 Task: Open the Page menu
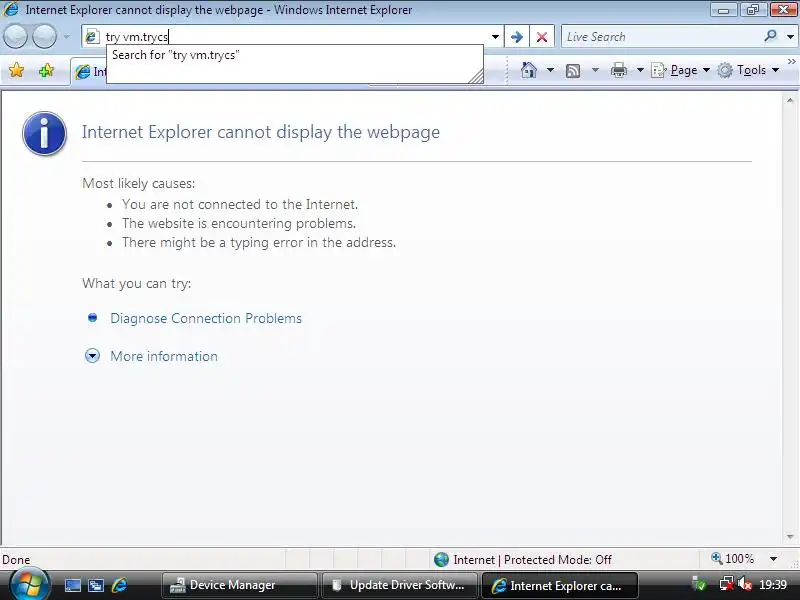click(x=681, y=70)
